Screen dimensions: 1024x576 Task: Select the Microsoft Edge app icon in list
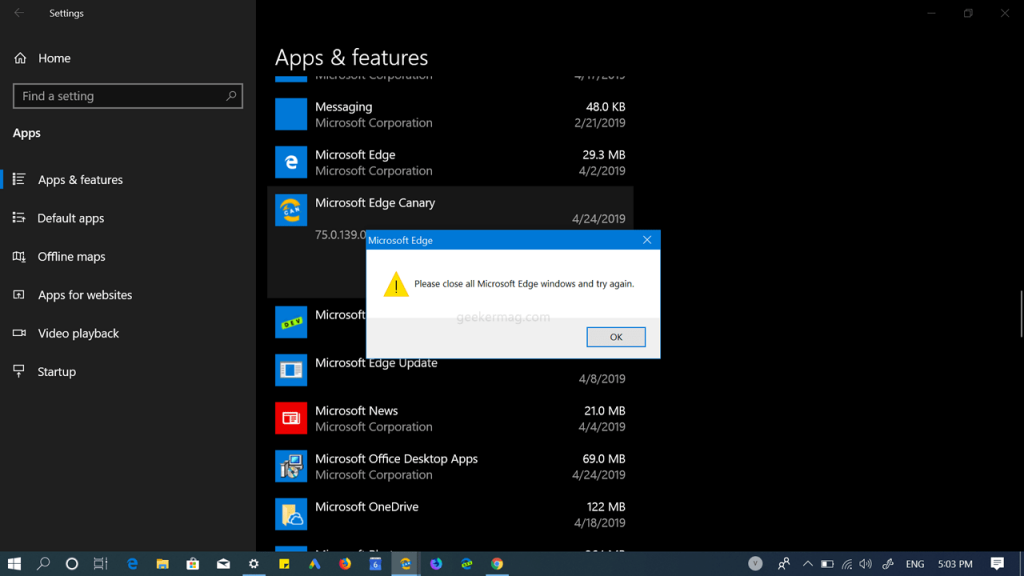click(x=291, y=162)
